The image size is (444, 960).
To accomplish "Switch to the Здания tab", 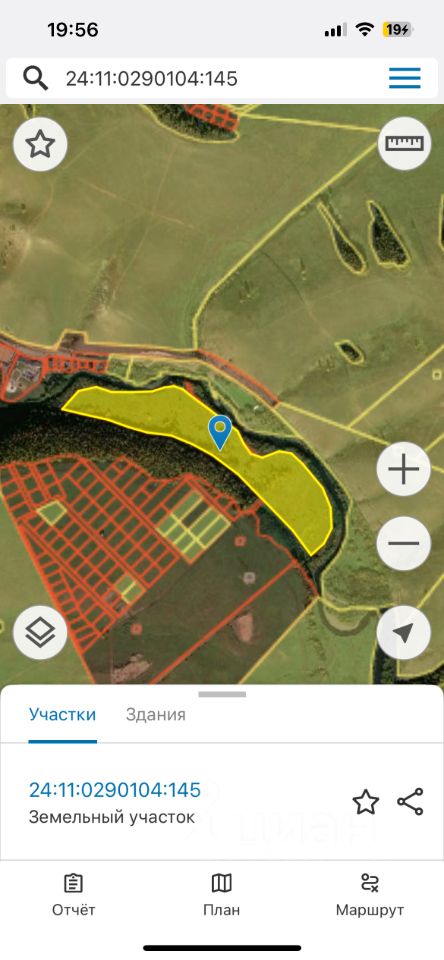I will click(x=156, y=714).
